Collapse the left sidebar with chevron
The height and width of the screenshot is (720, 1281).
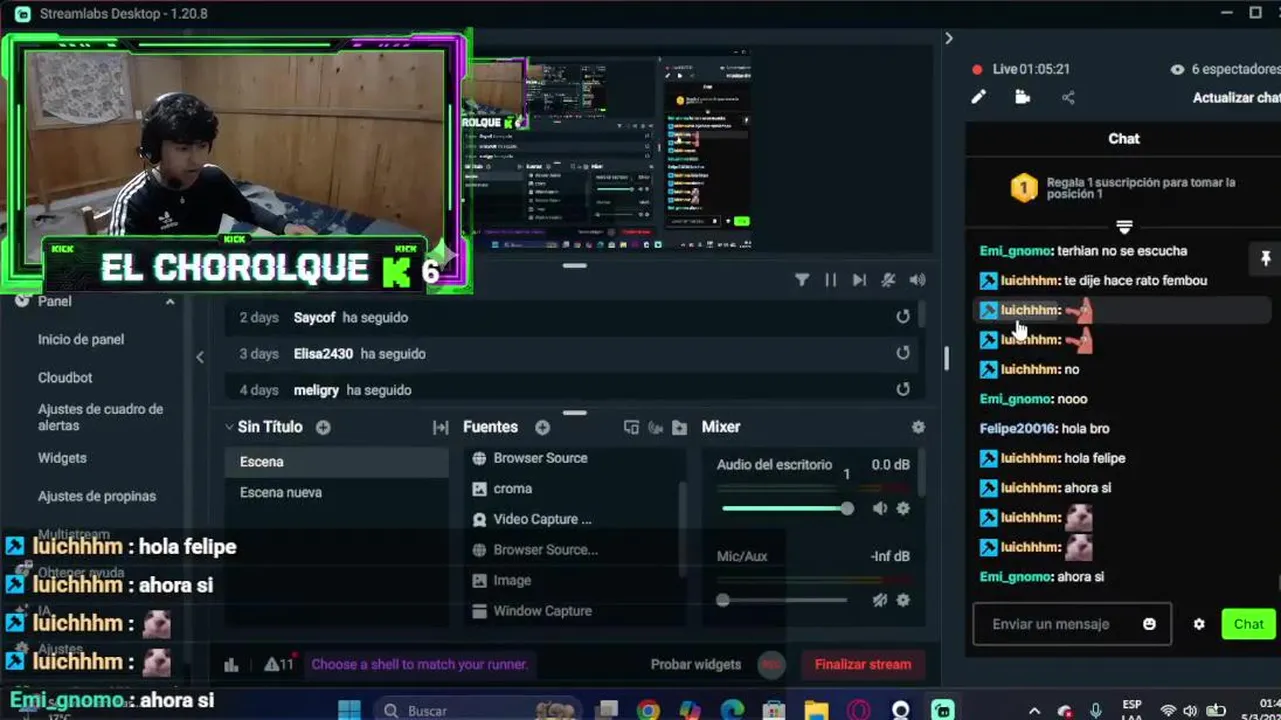(200, 357)
